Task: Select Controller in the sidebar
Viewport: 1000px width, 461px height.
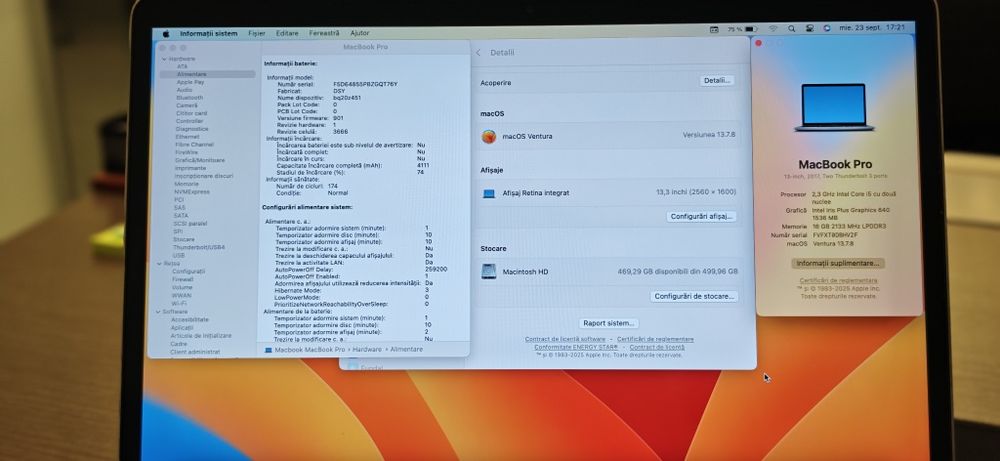Action: pyautogui.click(x=189, y=121)
